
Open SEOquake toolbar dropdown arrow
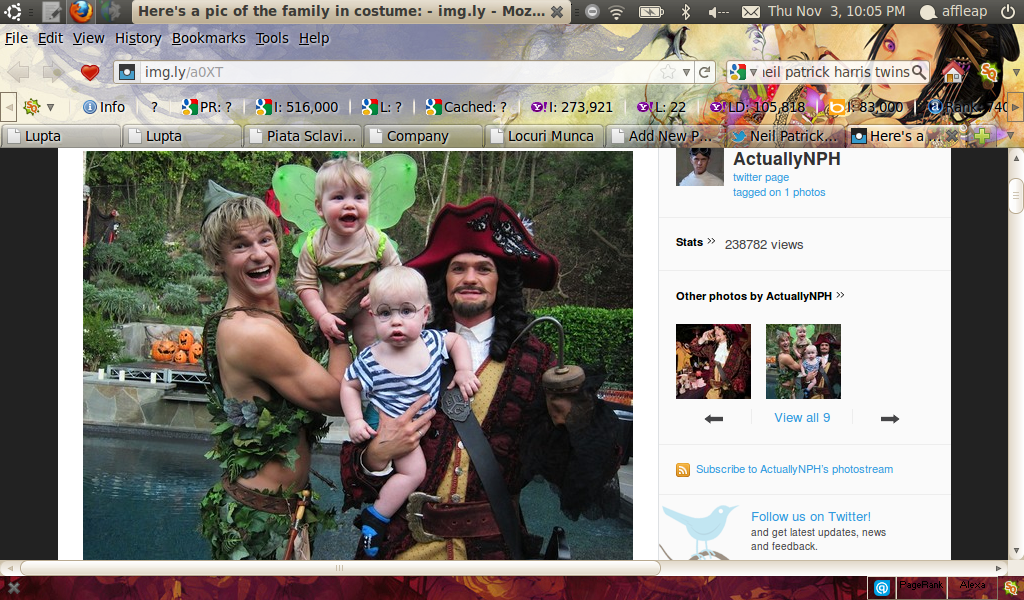50,107
